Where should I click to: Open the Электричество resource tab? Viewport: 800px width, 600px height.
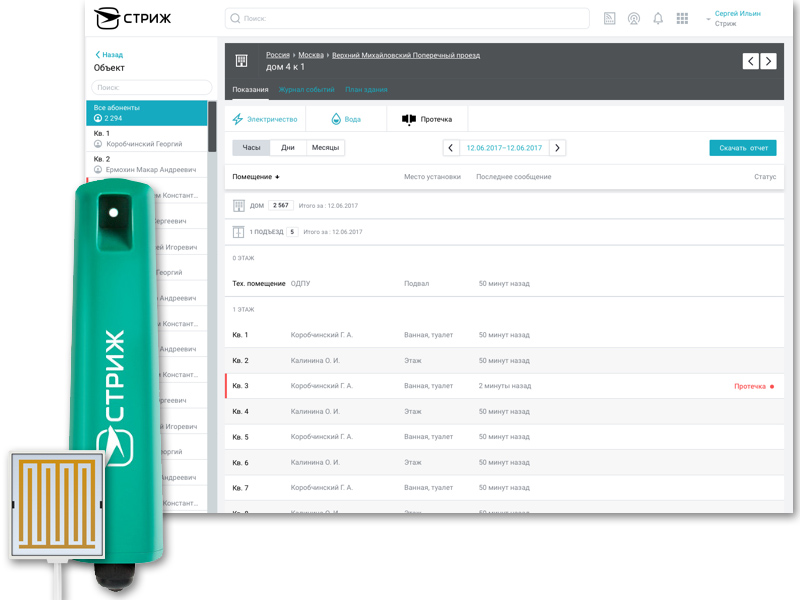tap(265, 119)
